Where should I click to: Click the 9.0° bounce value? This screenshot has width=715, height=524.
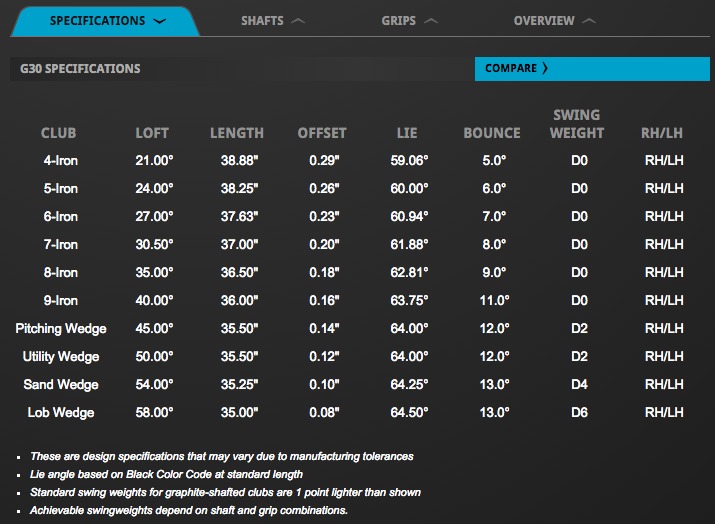pos(494,273)
